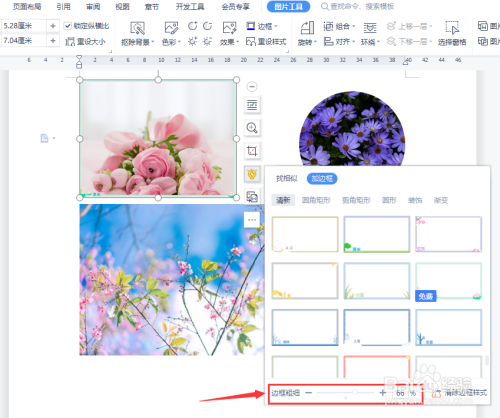Open the 章节 chapter tab
The image size is (500, 418).
click(x=152, y=6)
